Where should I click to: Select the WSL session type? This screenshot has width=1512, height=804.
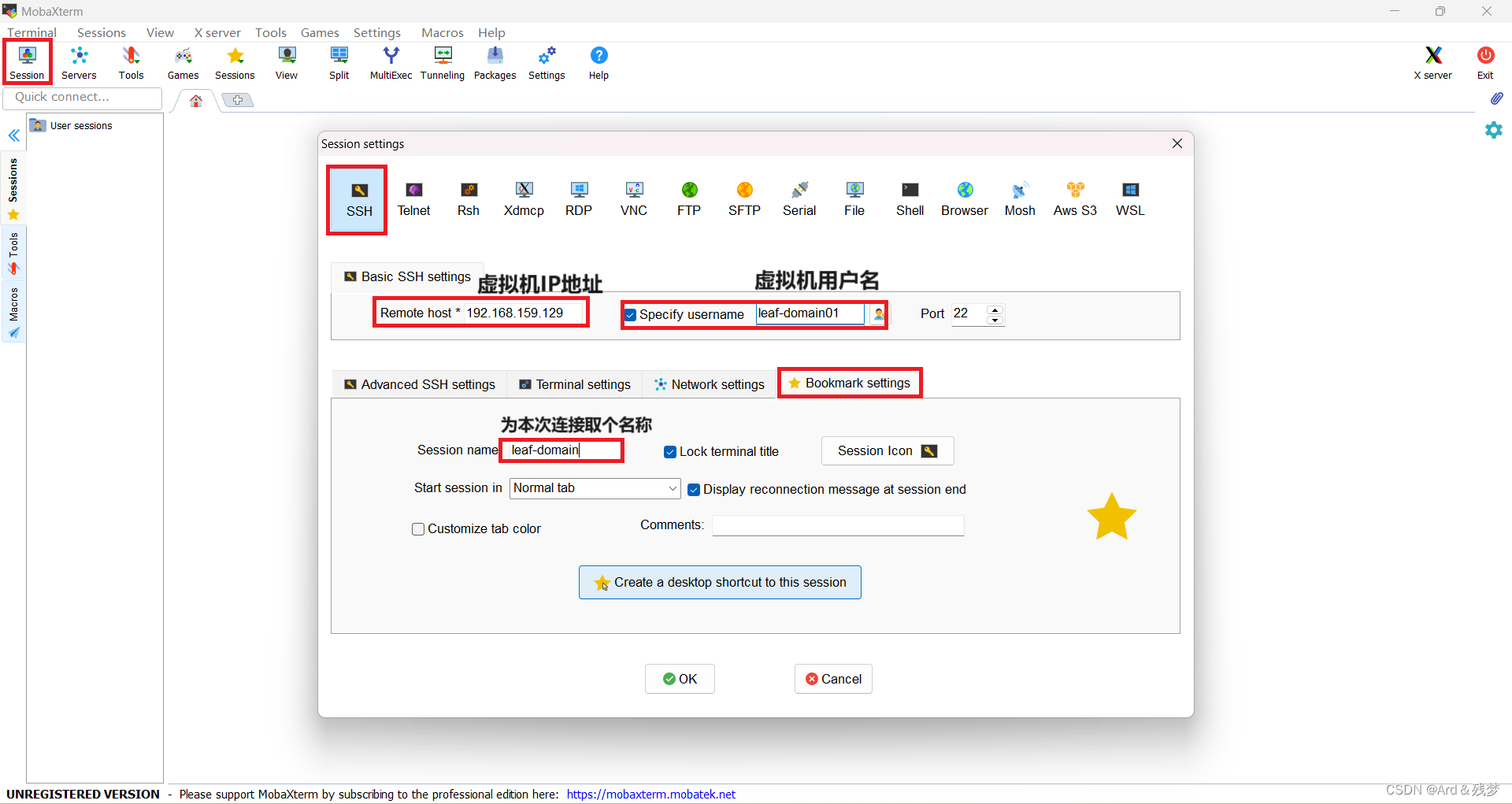(x=1130, y=200)
